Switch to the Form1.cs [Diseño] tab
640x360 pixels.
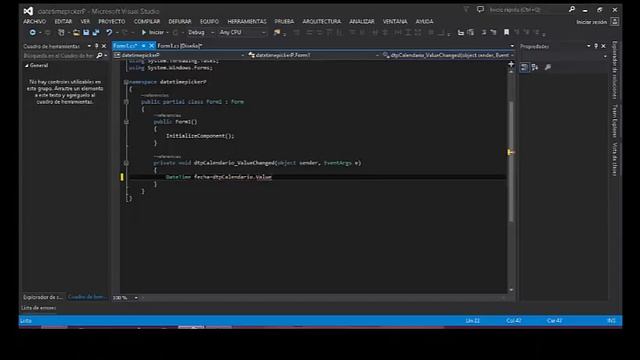pyautogui.click(x=180, y=46)
